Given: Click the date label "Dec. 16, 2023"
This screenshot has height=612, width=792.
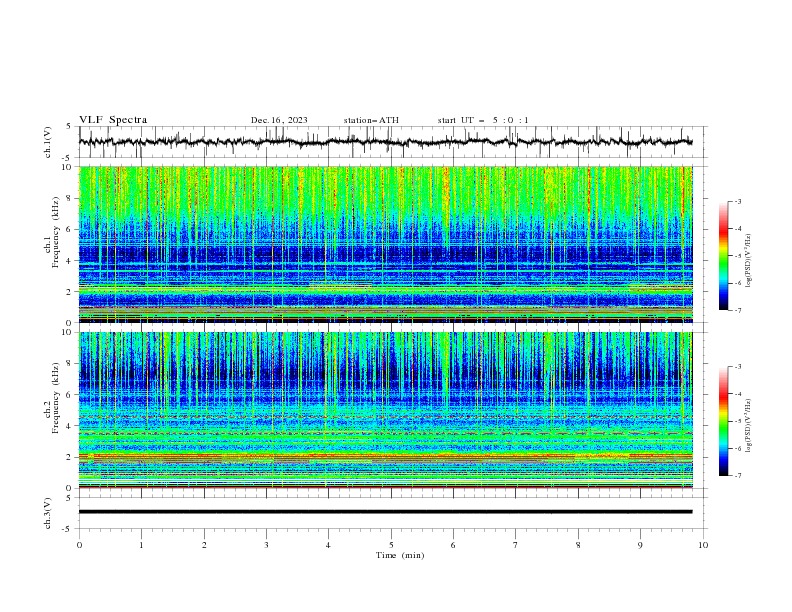Looking at the screenshot, I should coord(279,120).
